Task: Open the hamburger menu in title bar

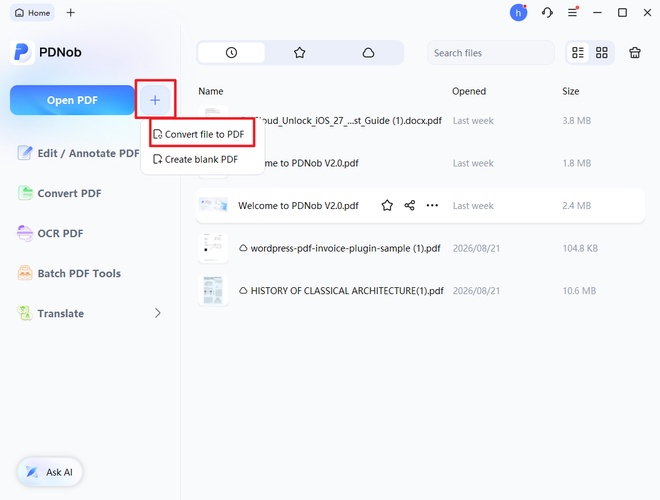Action: (572, 13)
